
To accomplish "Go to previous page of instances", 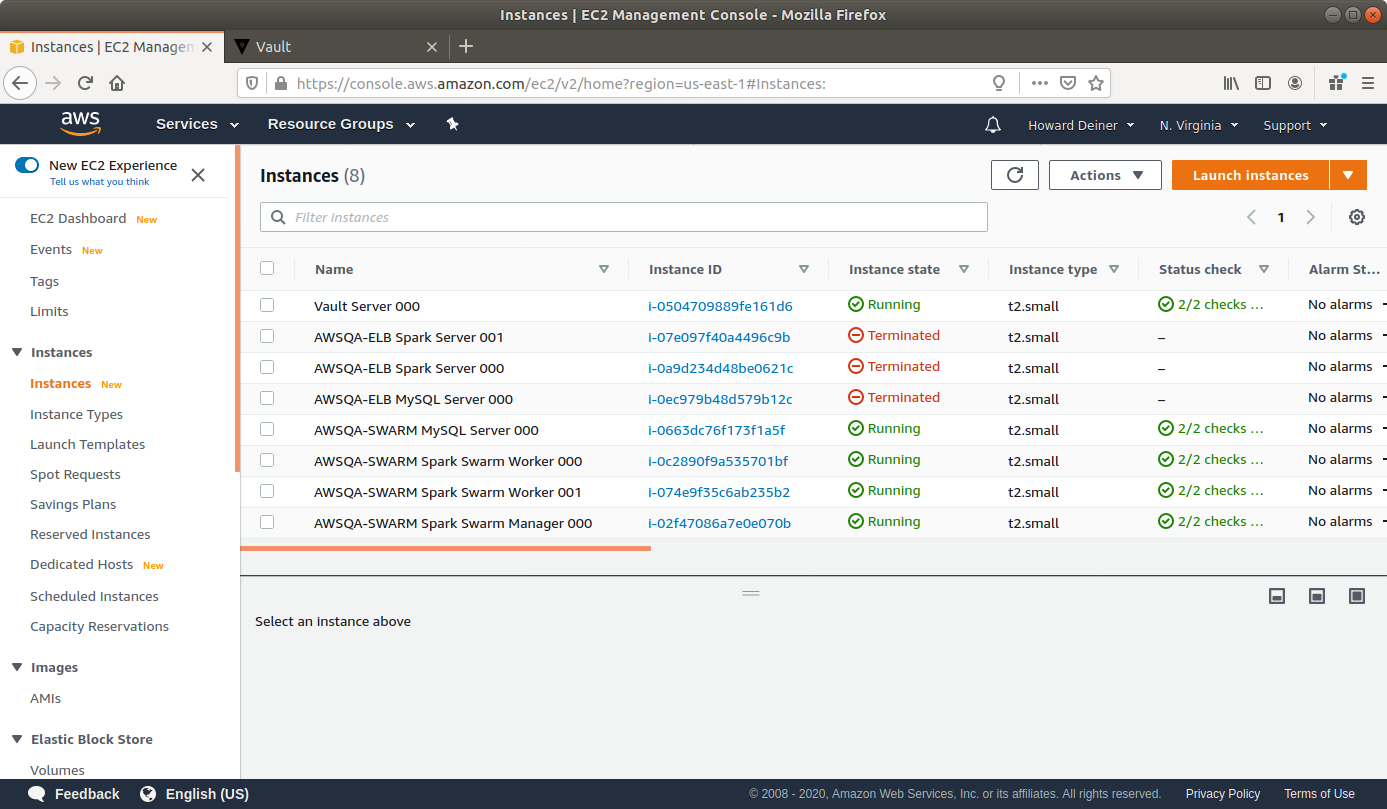I will tap(1251, 217).
